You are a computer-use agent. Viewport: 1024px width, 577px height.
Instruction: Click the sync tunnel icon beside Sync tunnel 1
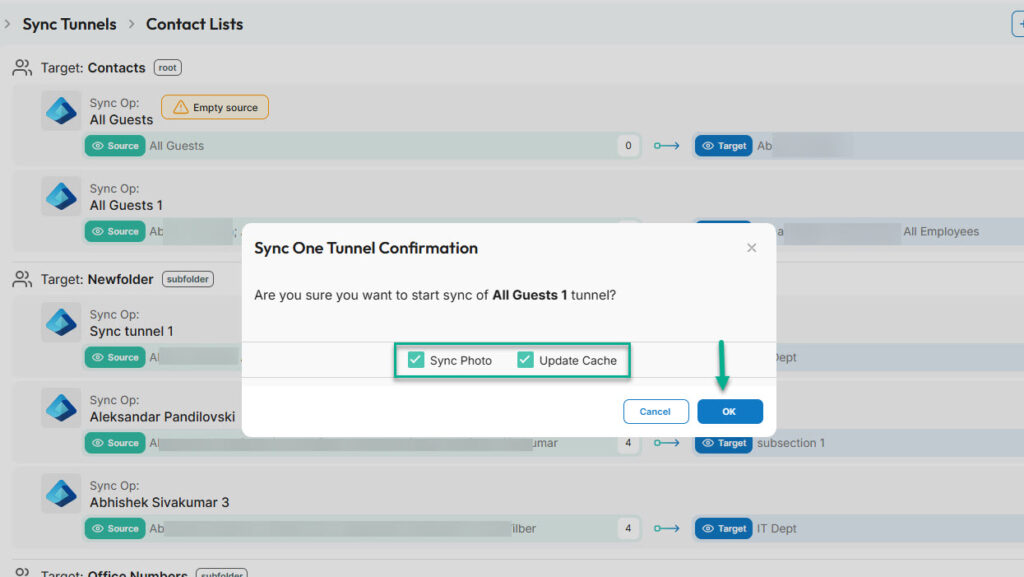pyautogui.click(x=61, y=322)
